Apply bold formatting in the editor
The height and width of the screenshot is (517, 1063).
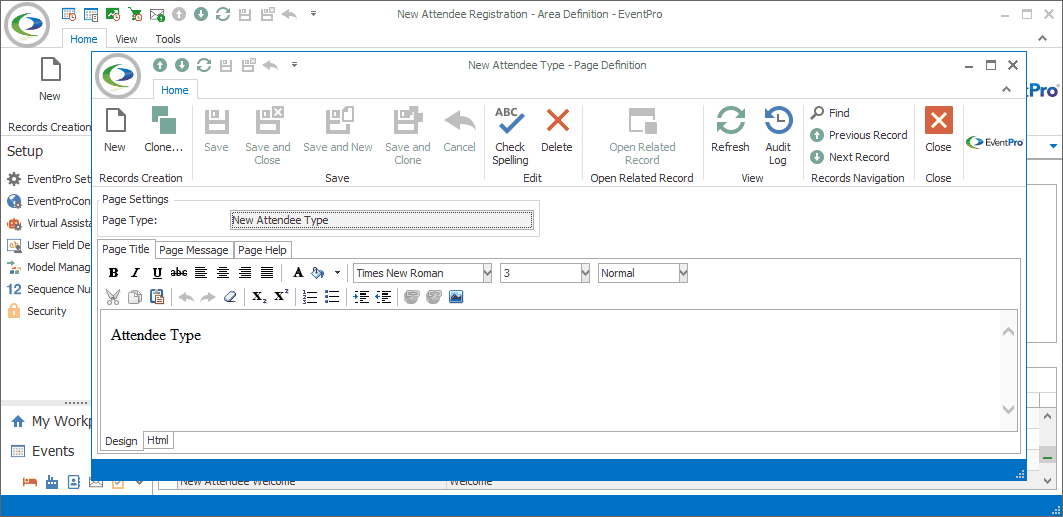click(x=114, y=273)
